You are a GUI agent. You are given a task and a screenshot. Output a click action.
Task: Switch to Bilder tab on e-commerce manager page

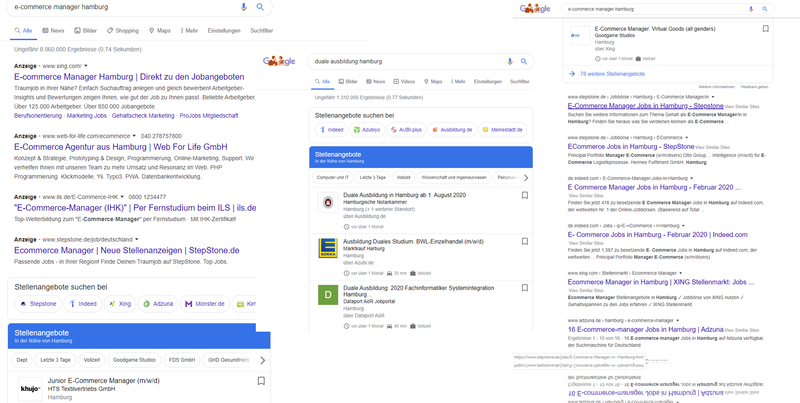[86, 31]
